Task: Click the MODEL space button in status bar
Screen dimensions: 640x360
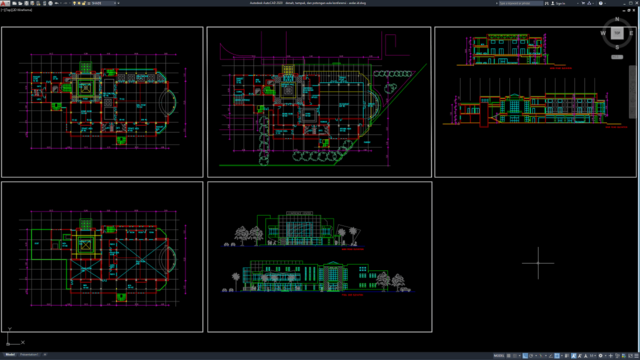Action: click(499, 356)
